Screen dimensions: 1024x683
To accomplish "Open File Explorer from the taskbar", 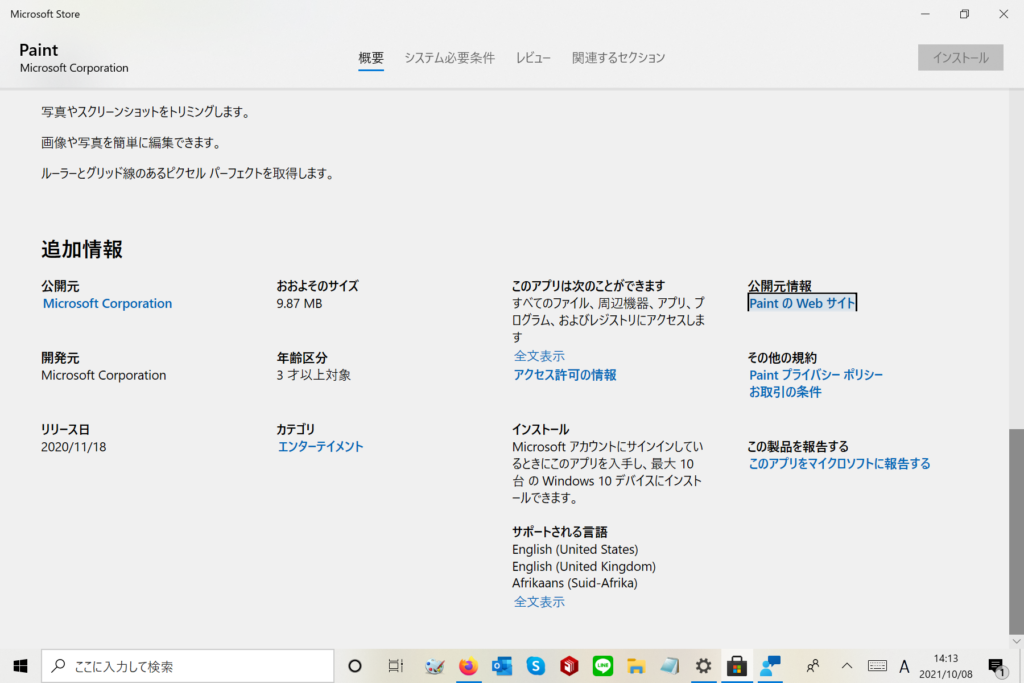I will pyautogui.click(x=636, y=666).
